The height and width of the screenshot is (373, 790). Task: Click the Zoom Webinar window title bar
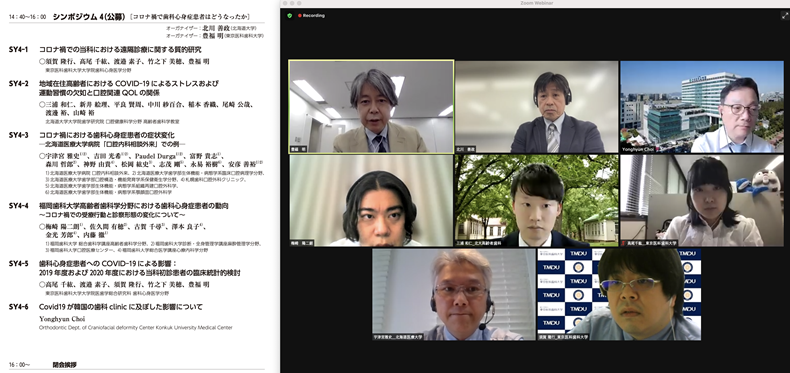pyautogui.click(x=535, y=3)
